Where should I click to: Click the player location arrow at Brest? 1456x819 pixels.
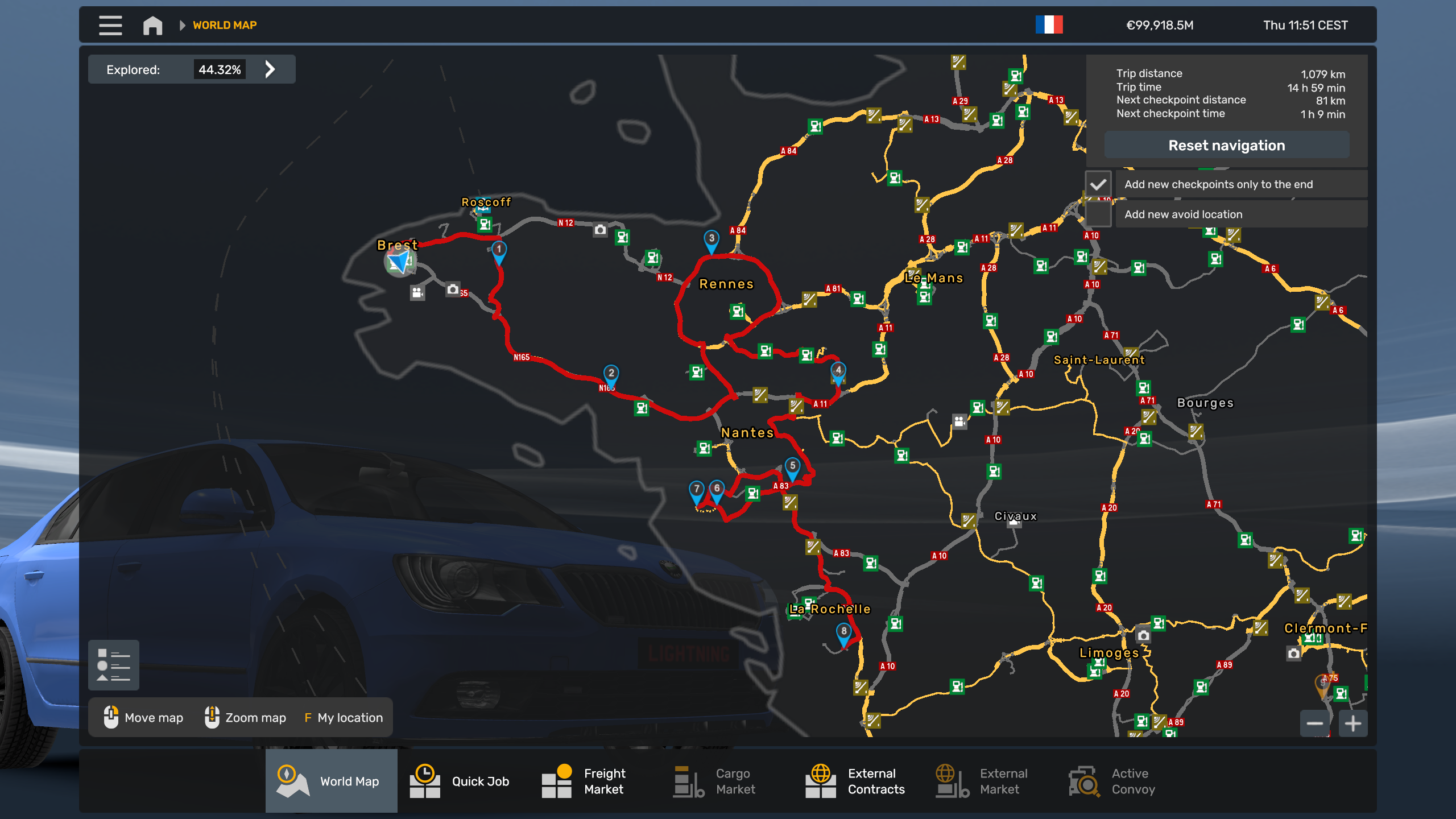399,262
